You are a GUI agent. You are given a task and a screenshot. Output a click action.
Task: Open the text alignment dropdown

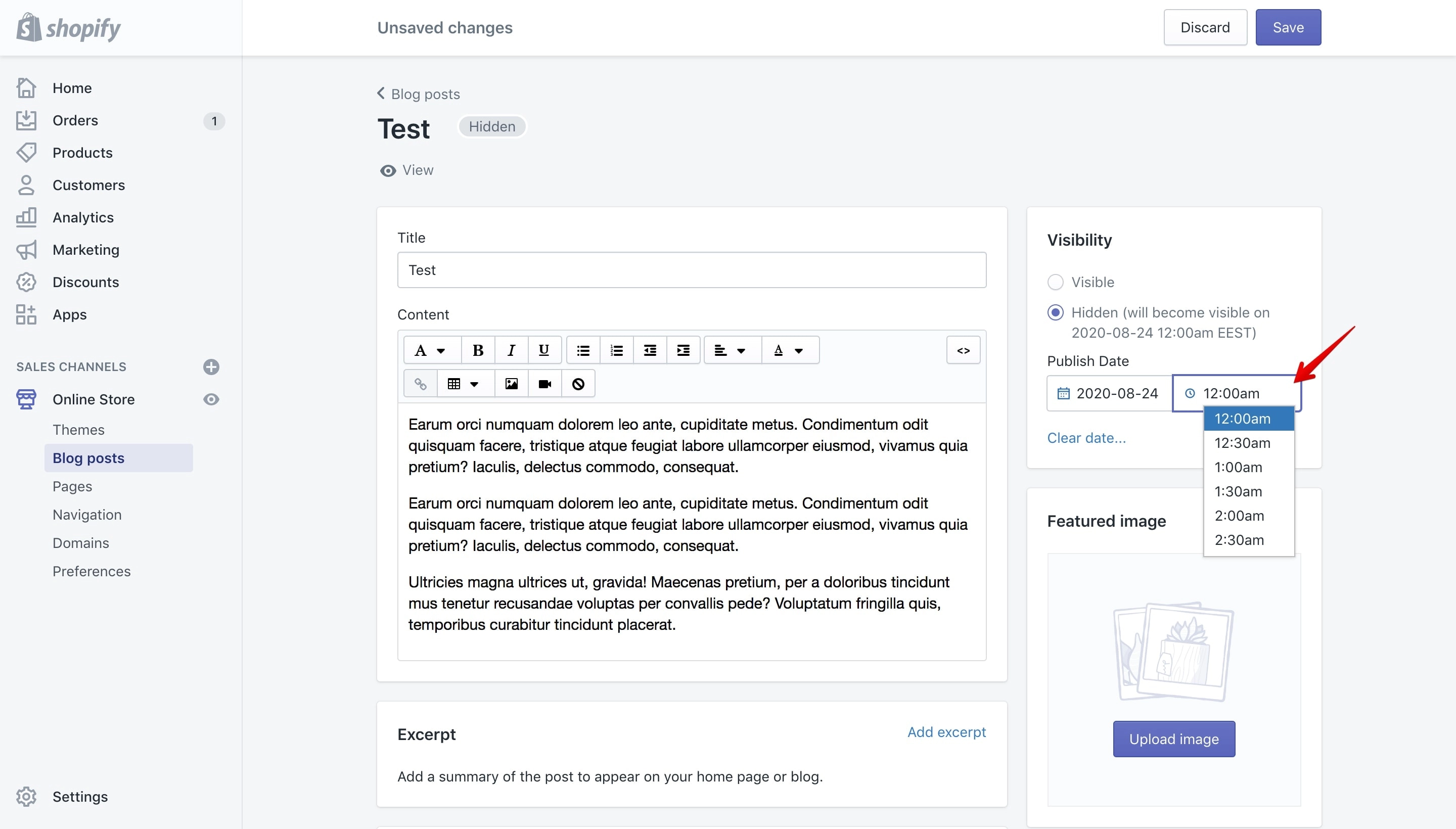pos(732,350)
